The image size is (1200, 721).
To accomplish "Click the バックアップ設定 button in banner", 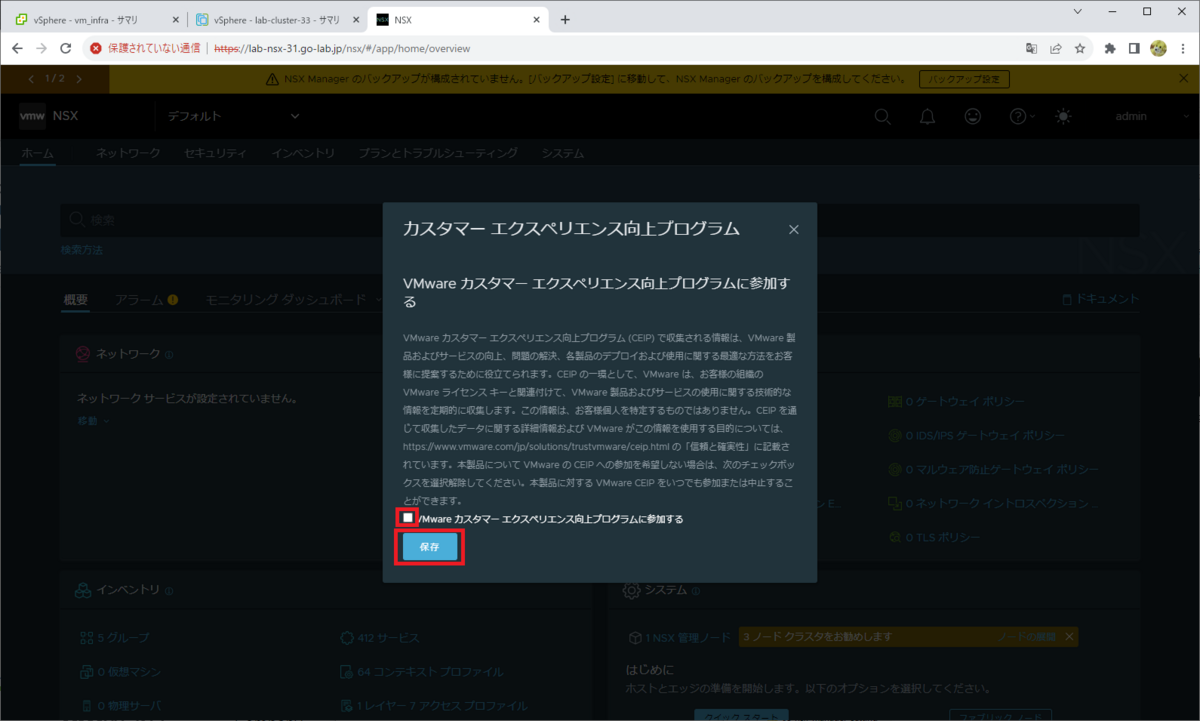I will coord(964,79).
